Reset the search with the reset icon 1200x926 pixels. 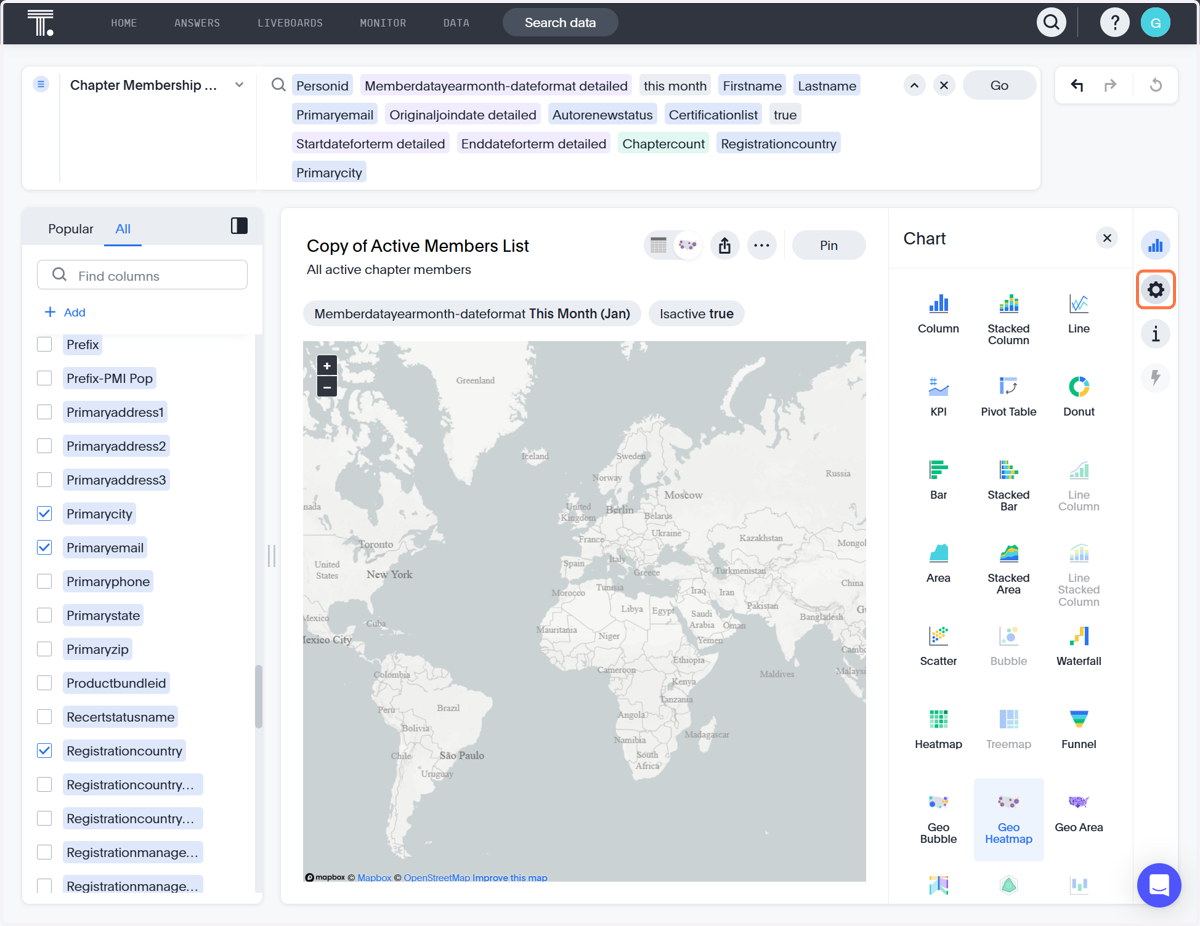click(x=1155, y=85)
